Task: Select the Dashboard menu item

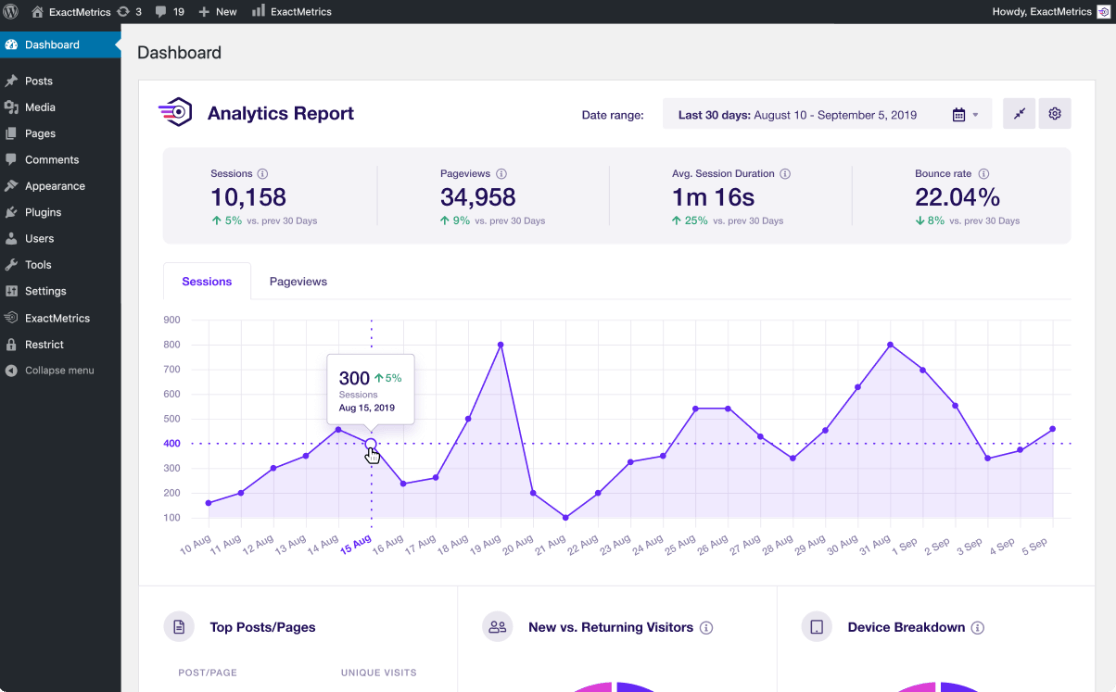Action: (60, 44)
